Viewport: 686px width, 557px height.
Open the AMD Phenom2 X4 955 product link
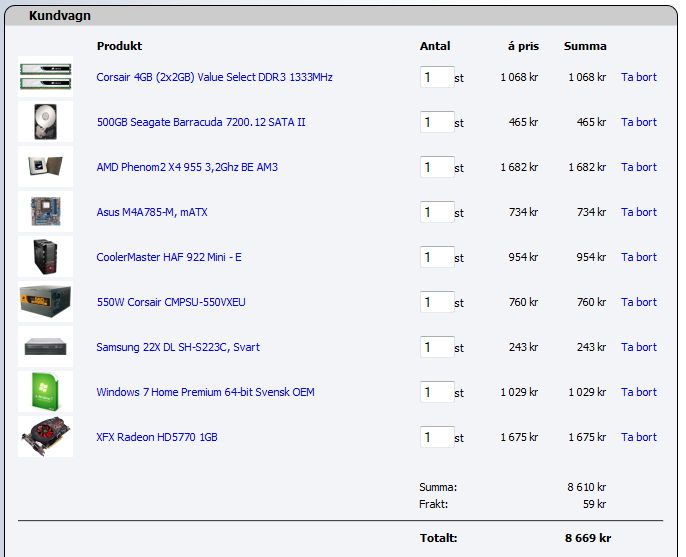point(187,167)
